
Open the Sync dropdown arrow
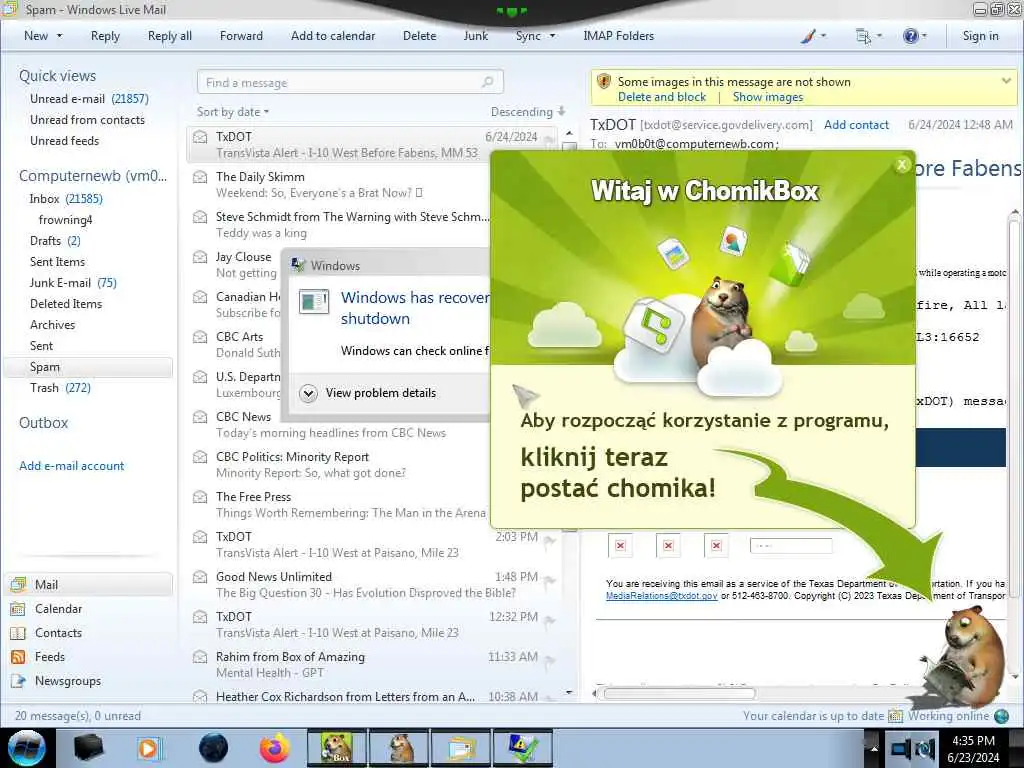552,36
